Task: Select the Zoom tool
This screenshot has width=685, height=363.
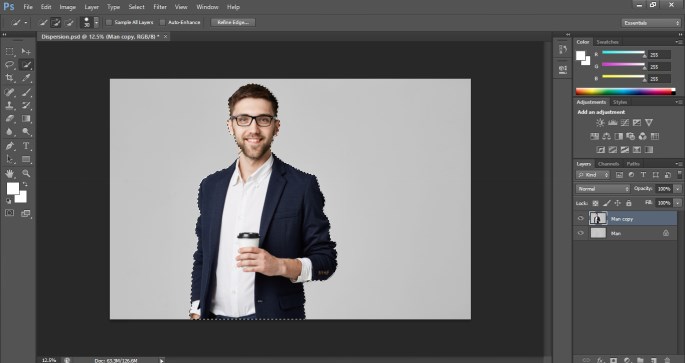Action: click(x=26, y=173)
